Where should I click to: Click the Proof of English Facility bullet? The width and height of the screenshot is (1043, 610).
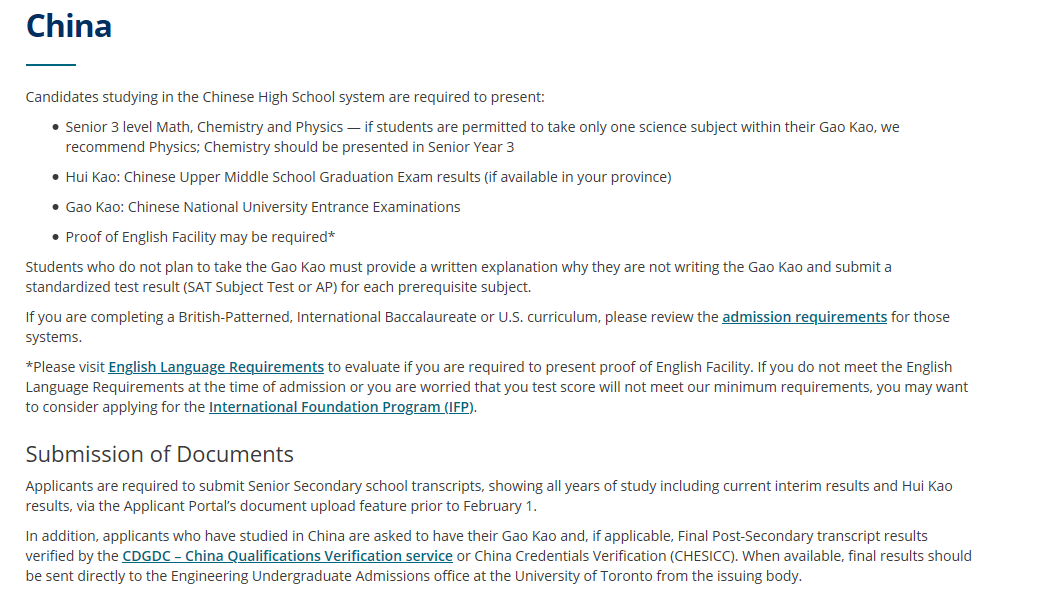(x=200, y=237)
